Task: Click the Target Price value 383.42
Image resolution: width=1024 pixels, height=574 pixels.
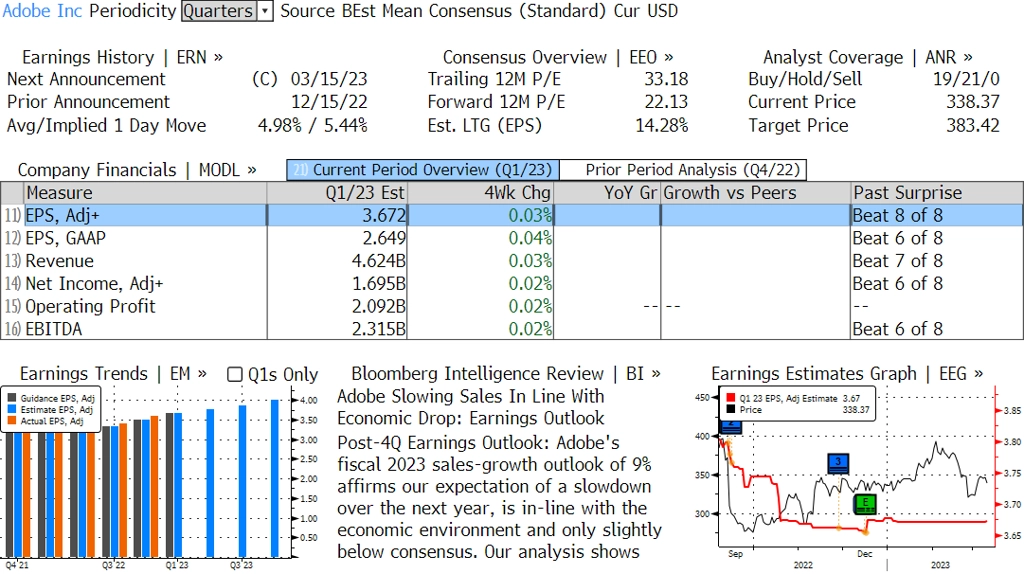Action: 973,125
